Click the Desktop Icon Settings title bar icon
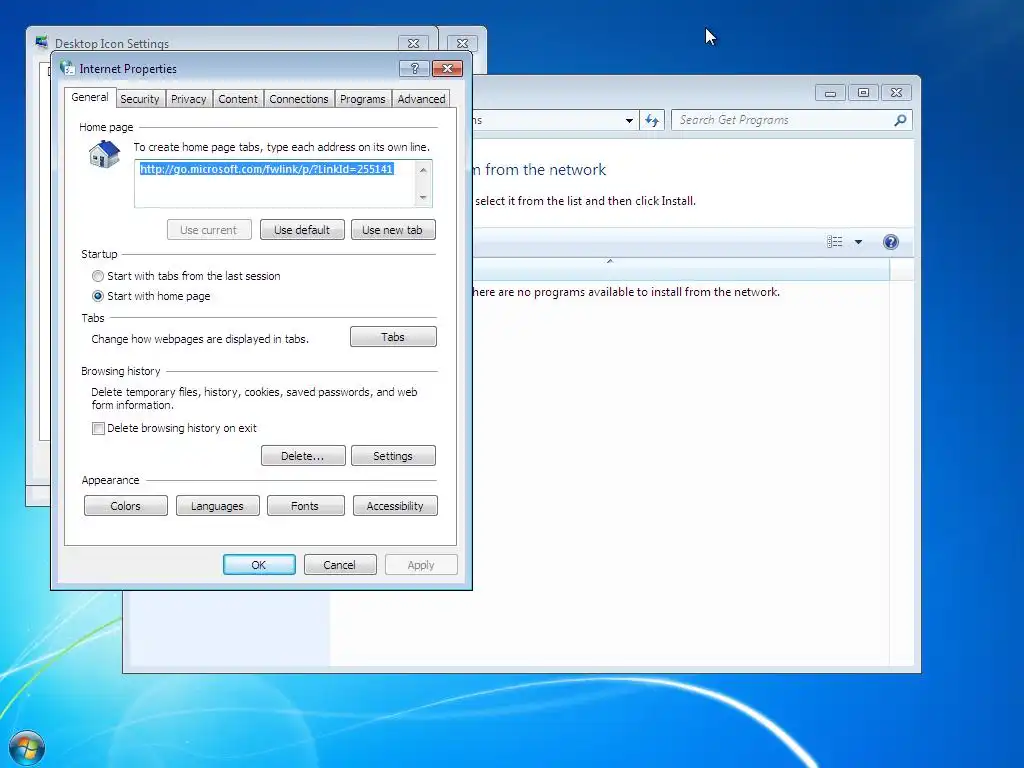Image resolution: width=1024 pixels, height=768 pixels. click(x=42, y=42)
